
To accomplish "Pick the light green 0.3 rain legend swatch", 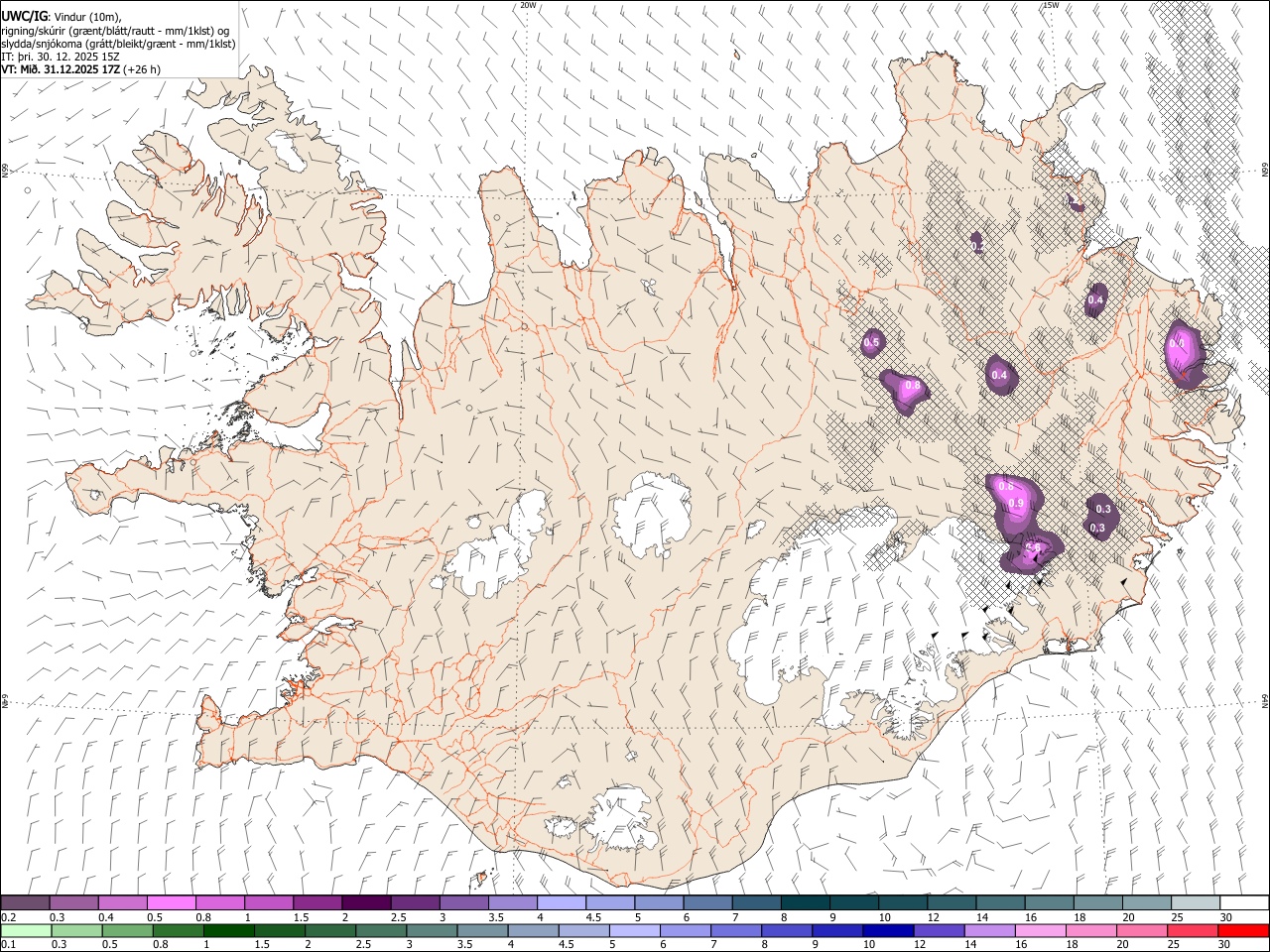I will (76, 931).
